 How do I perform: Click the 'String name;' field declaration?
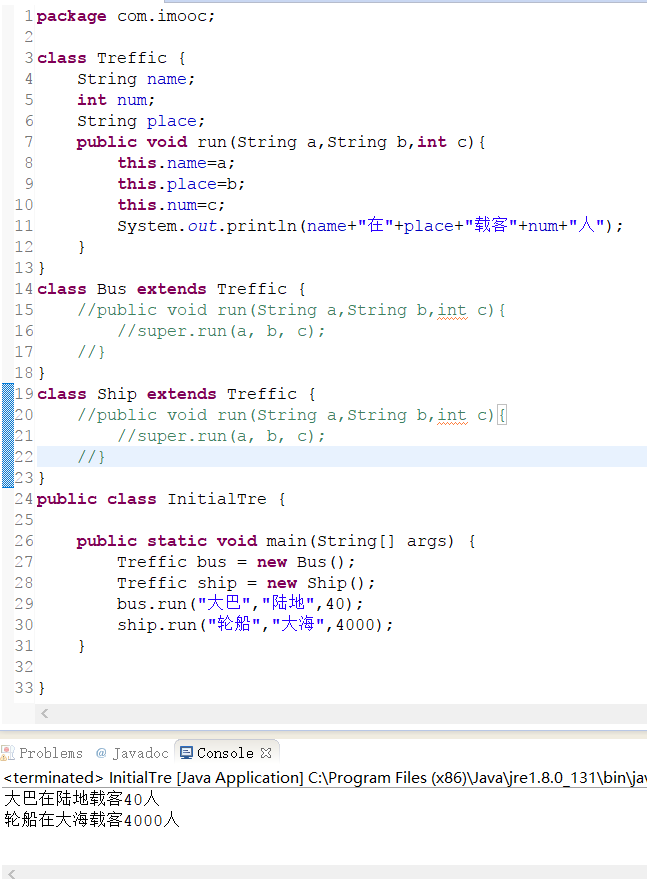pos(136,79)
